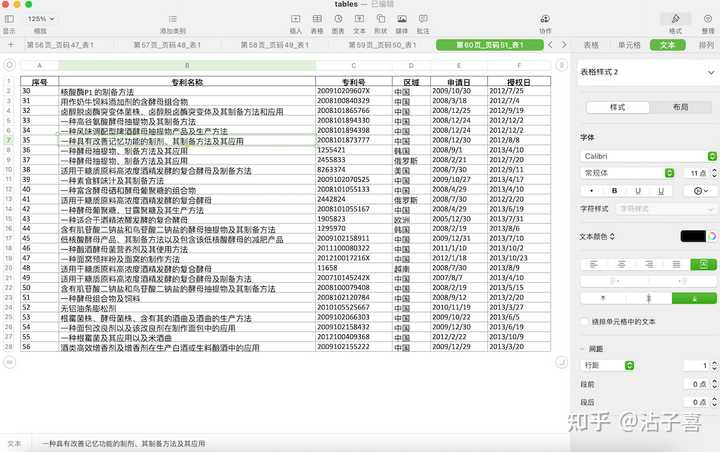
Task: Open the 字符样式 character style dropdown
Action: pos(666,209)
